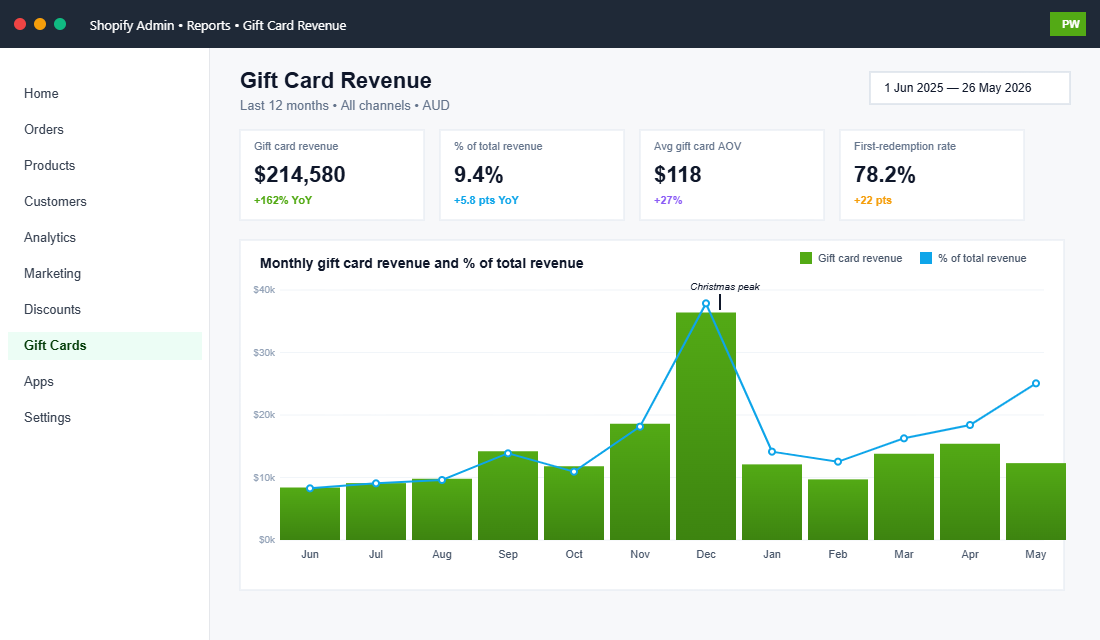Click the December revenue bar
Image resolution: width=1100 pixels, height=640 pixels.
click(x=706, y=426)
